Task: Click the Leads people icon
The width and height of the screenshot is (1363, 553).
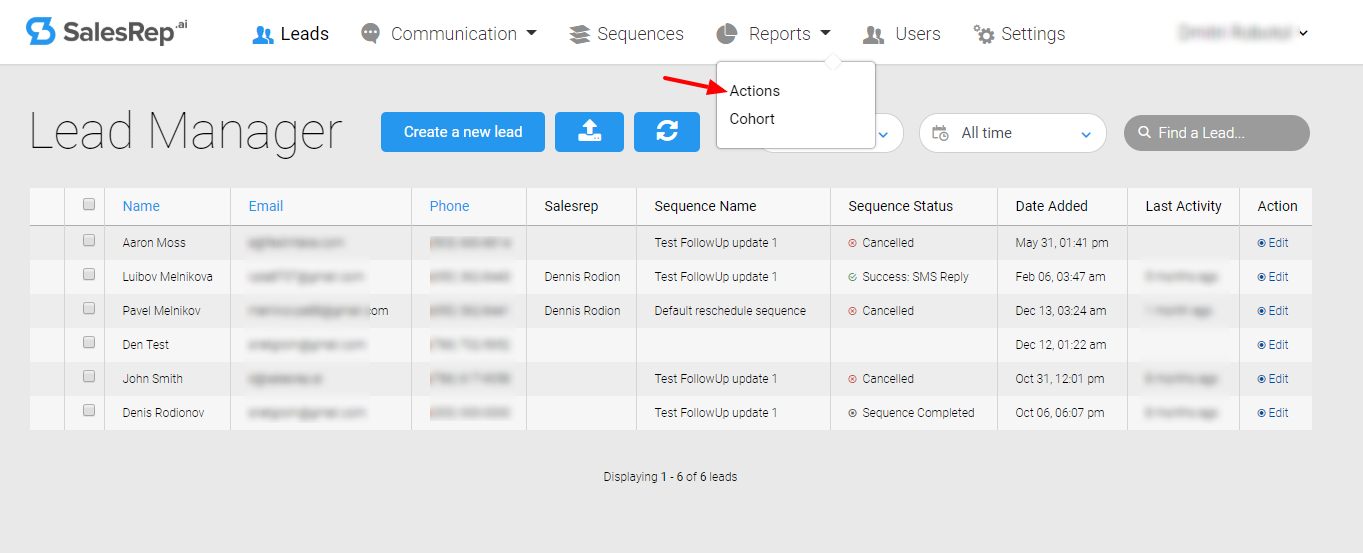Action: tap(263, 35)
